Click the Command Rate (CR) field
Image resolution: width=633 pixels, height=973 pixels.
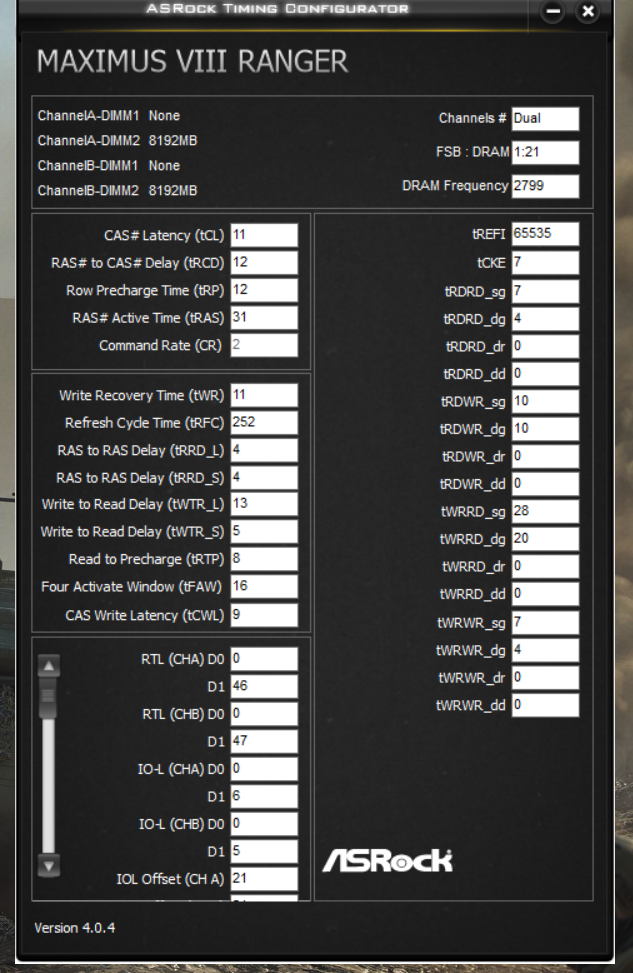pos(264,345)
